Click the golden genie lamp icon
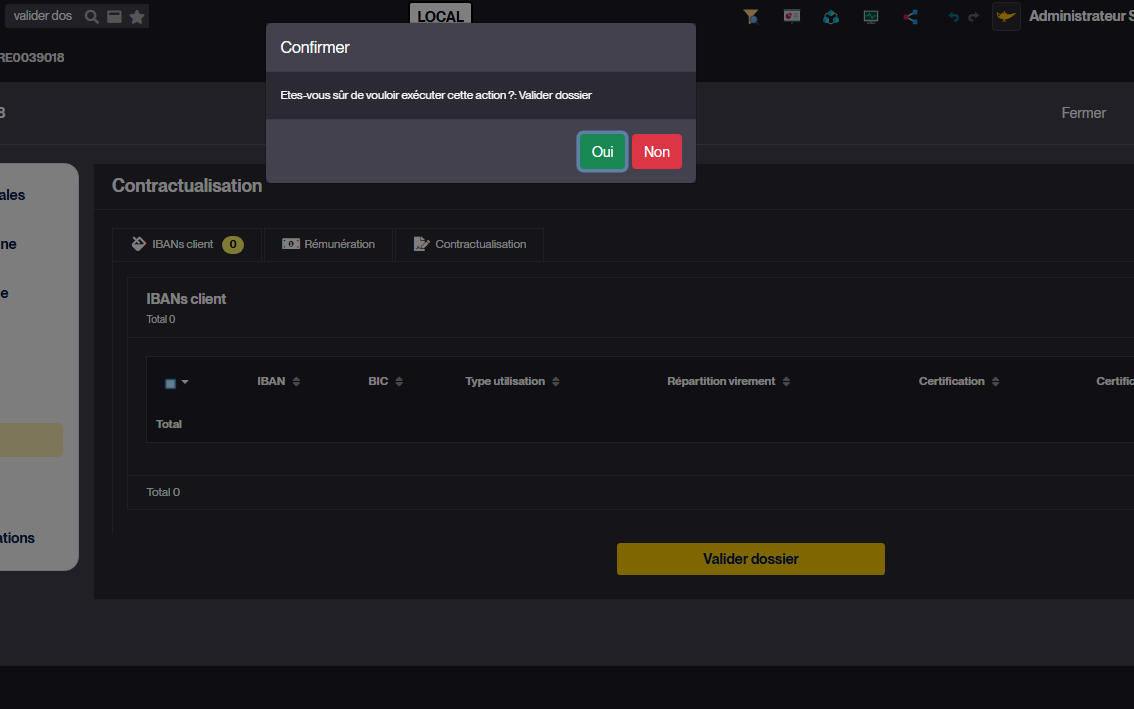 click(x=1006, y=17)
